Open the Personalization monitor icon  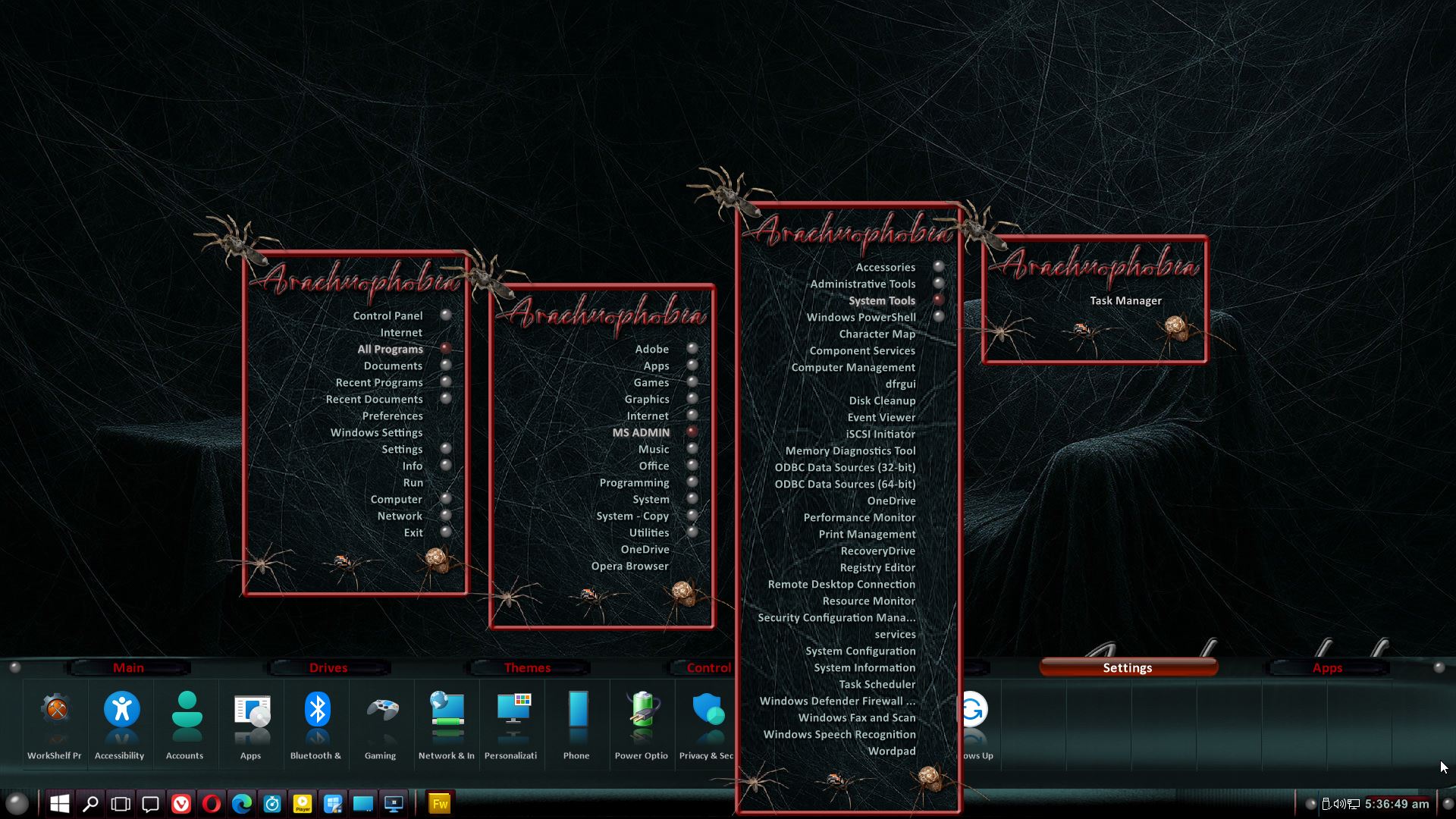click(513, 710)
